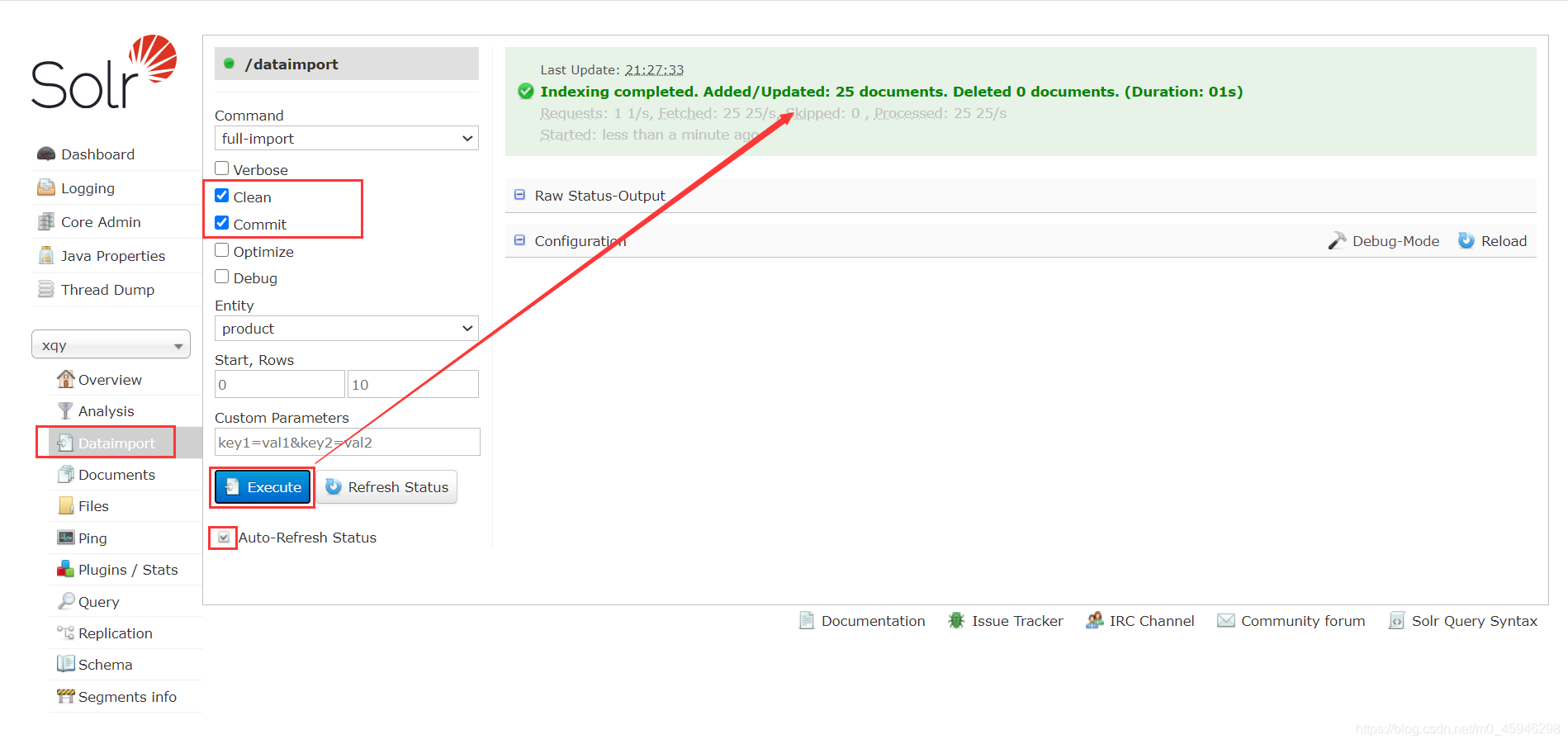Open the Entity product dropdown
Viewport: 1568px width, 744px height.
347,328
